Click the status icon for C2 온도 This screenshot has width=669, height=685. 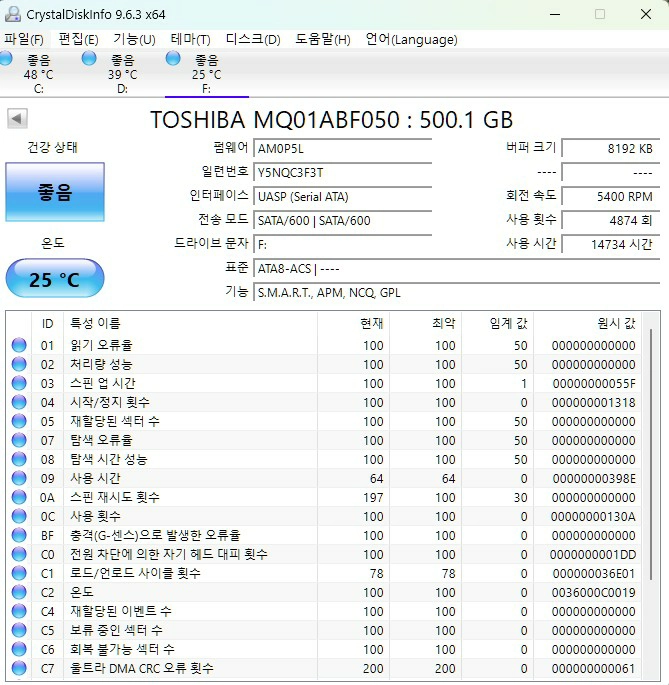coord(19,592)
